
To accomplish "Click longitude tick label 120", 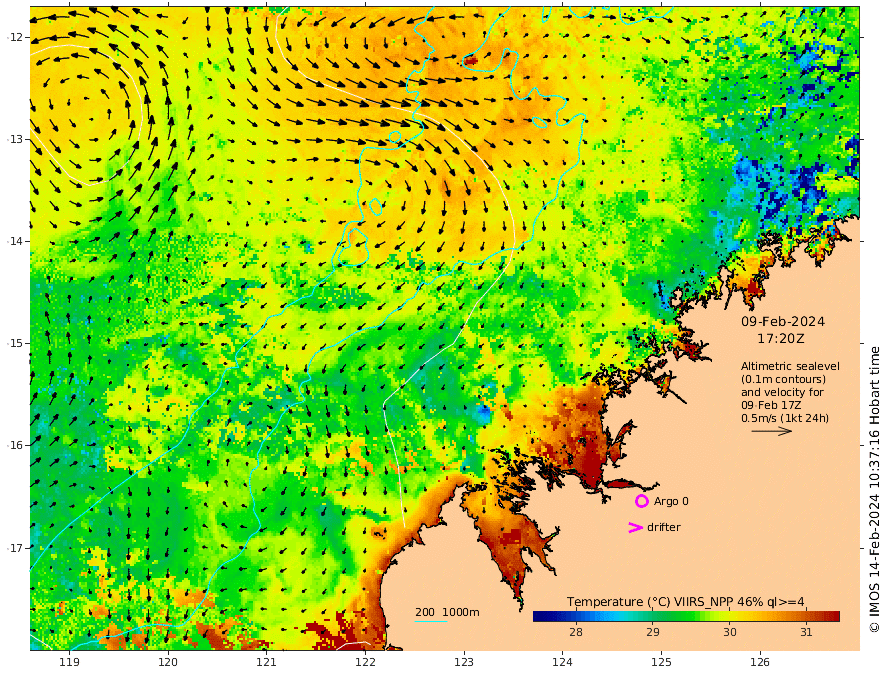I will point(168,662).
